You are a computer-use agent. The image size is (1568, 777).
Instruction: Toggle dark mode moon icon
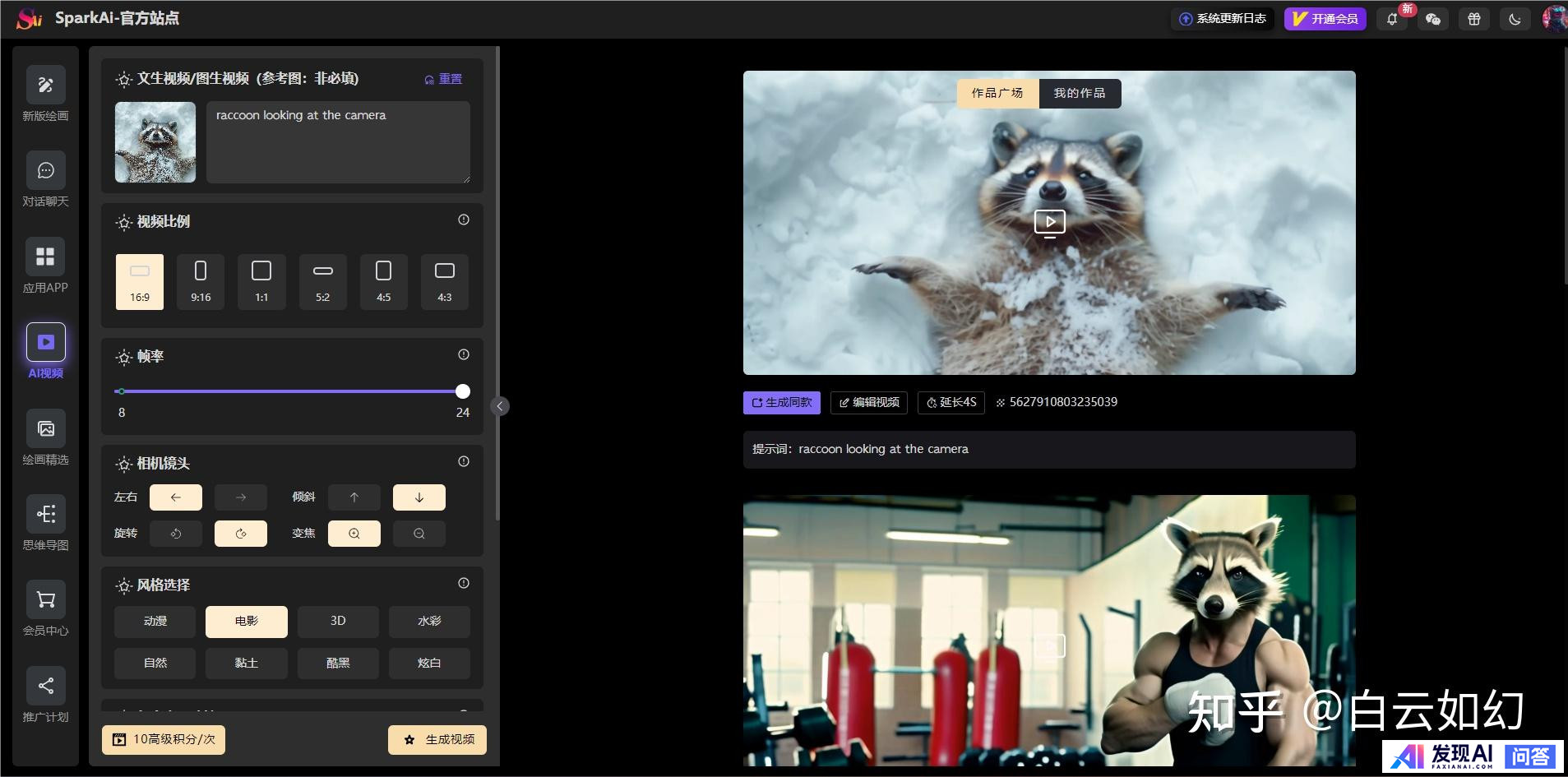pos(1515,19)
